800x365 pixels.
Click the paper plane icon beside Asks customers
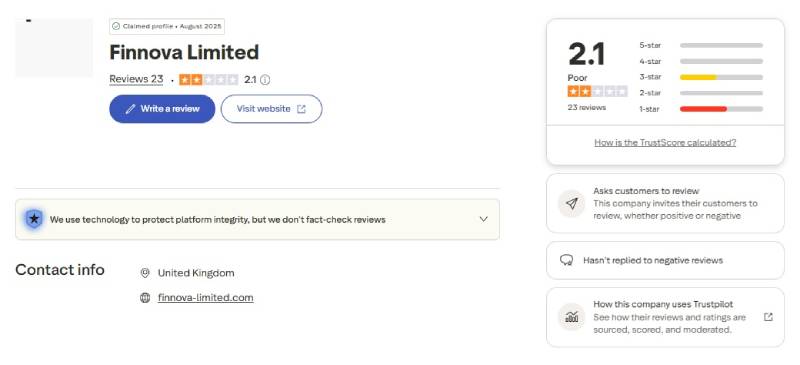571,204
